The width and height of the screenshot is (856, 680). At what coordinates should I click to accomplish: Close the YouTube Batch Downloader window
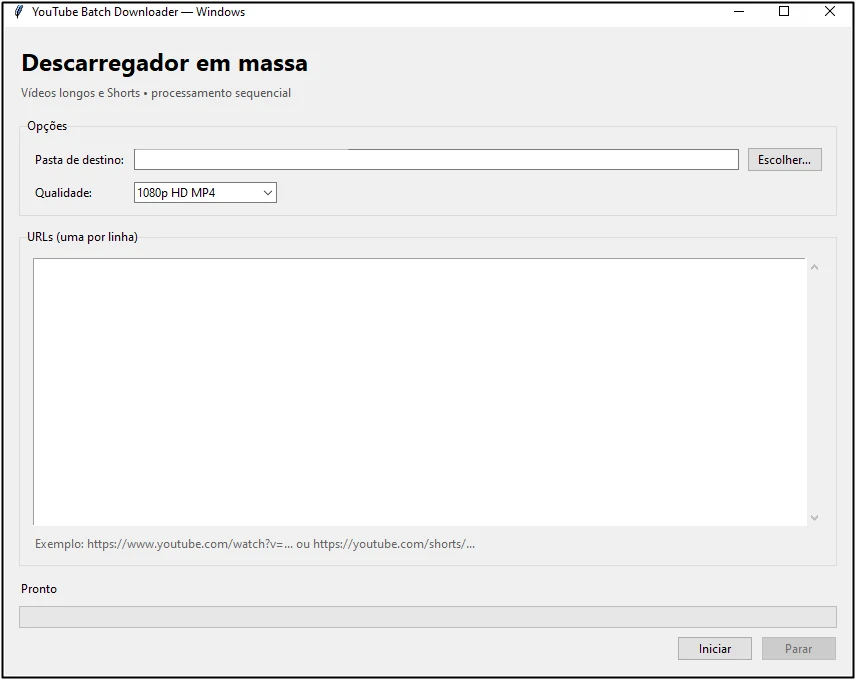coord(830,11)
